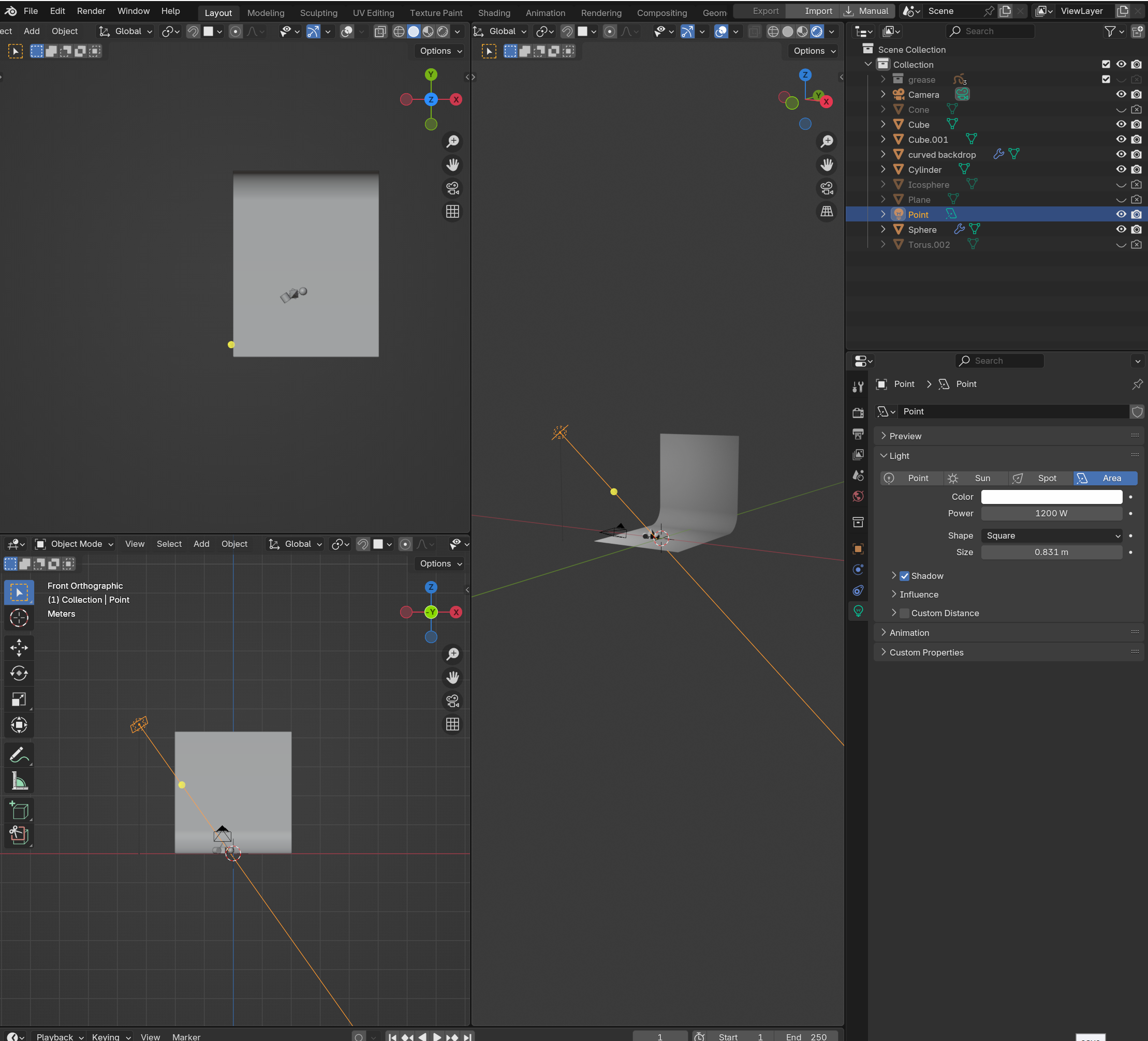The height and width of the screenshot is (1041, 1148).
Task: Enable the Custom Distance checkbox
Action: click(x=904, y=613)
